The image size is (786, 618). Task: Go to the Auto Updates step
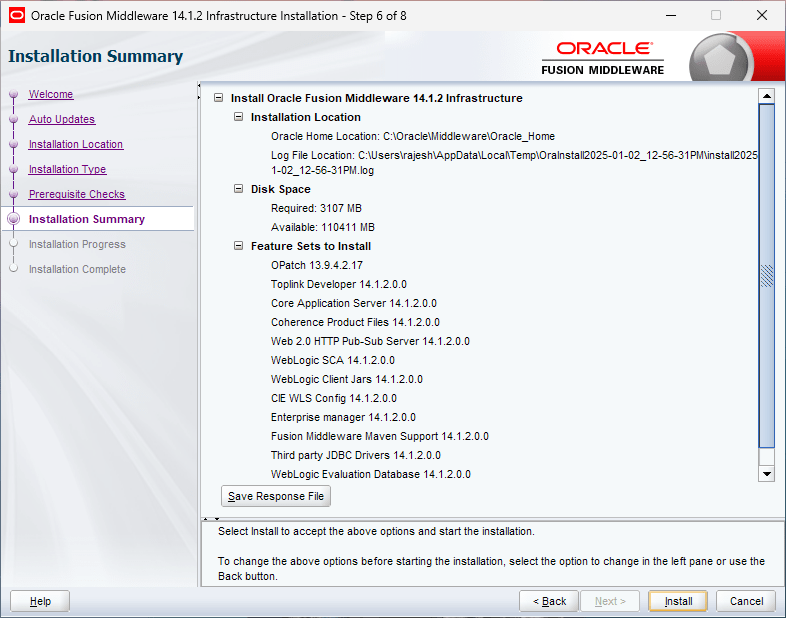tap(62, 119)
